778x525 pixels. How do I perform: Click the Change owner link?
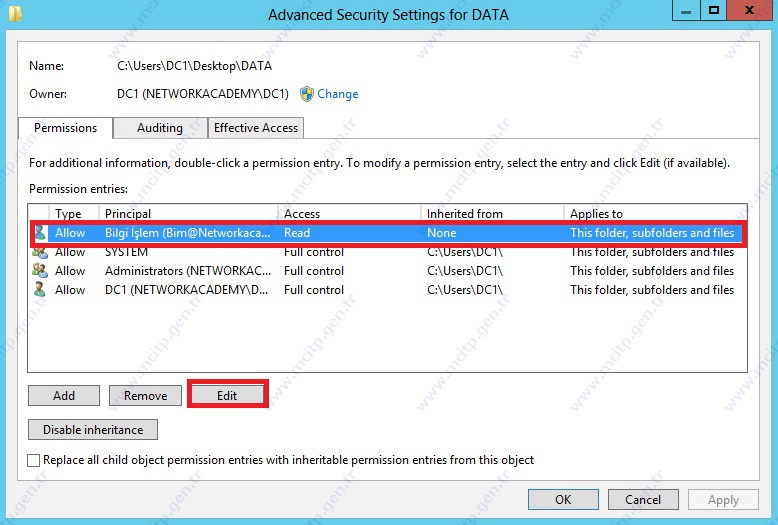(x=337, y=94)
